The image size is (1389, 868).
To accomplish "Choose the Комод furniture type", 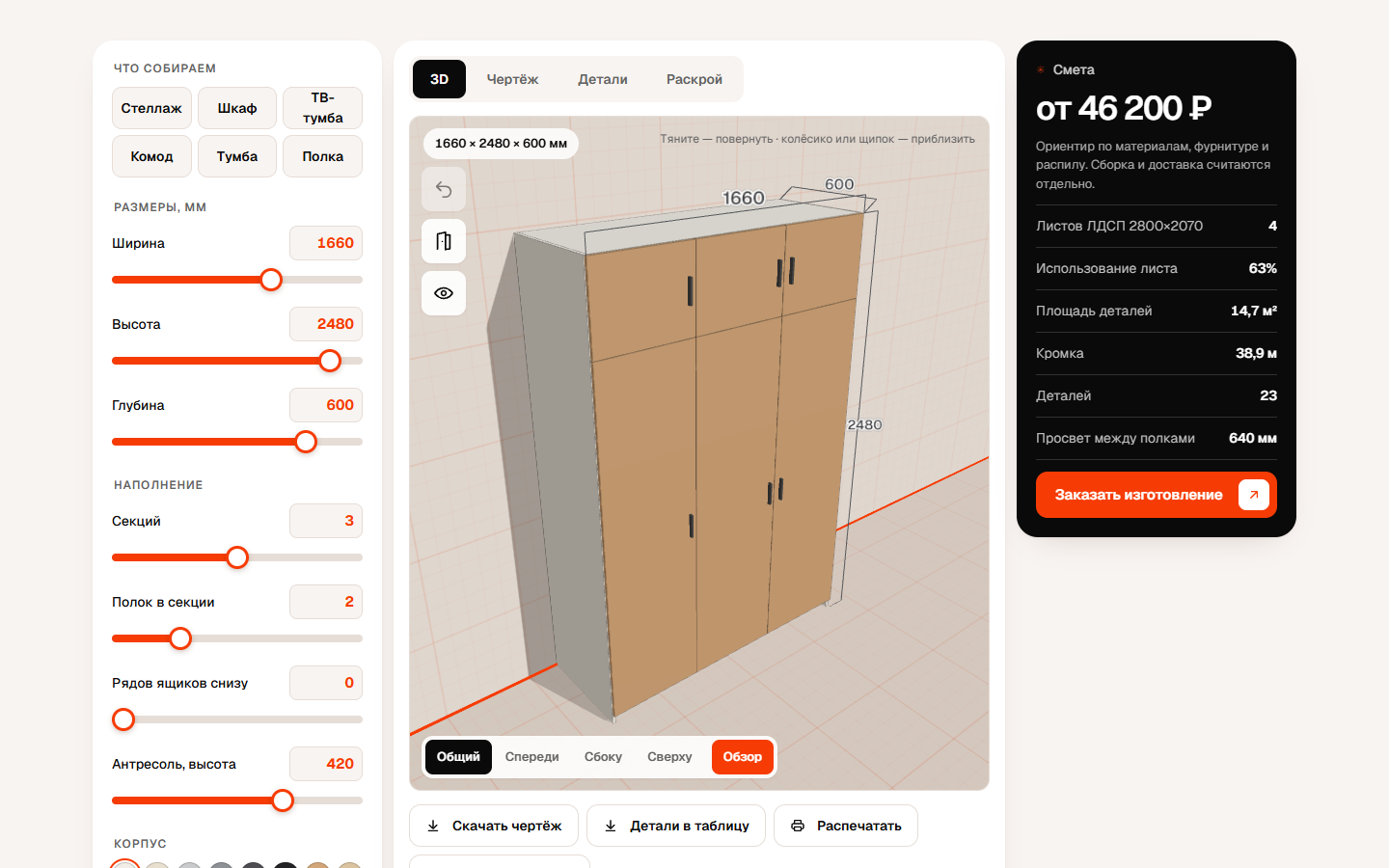I will click(x=151, y=156).
